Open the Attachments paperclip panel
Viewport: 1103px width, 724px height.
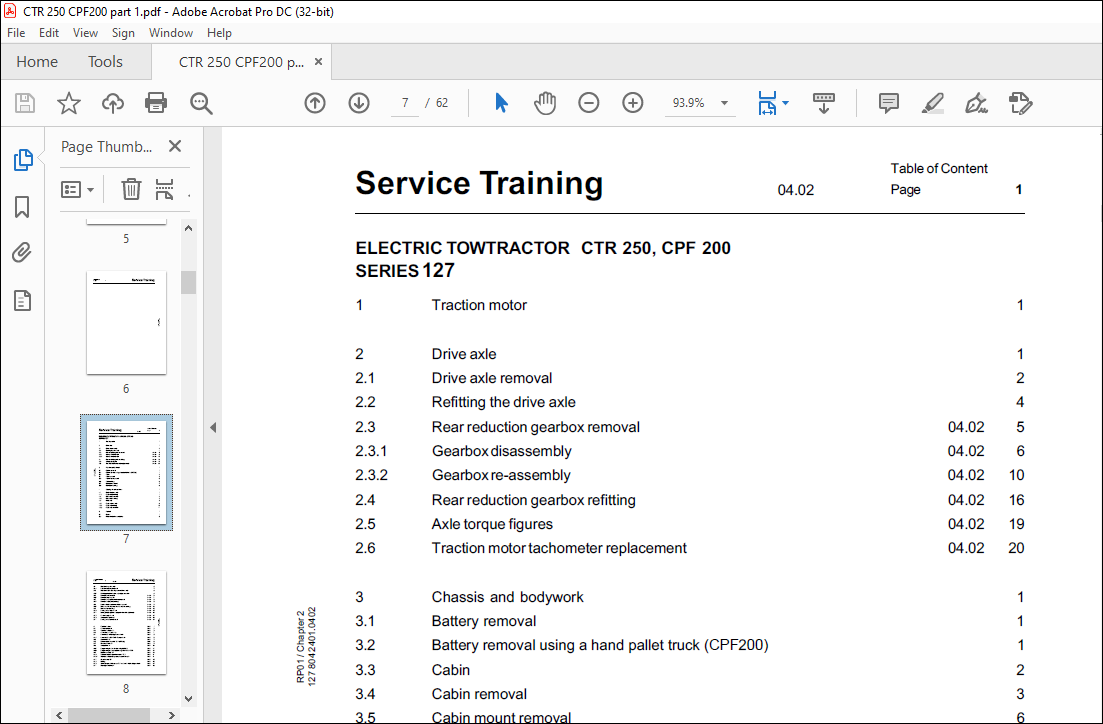[x=23, y=253]
